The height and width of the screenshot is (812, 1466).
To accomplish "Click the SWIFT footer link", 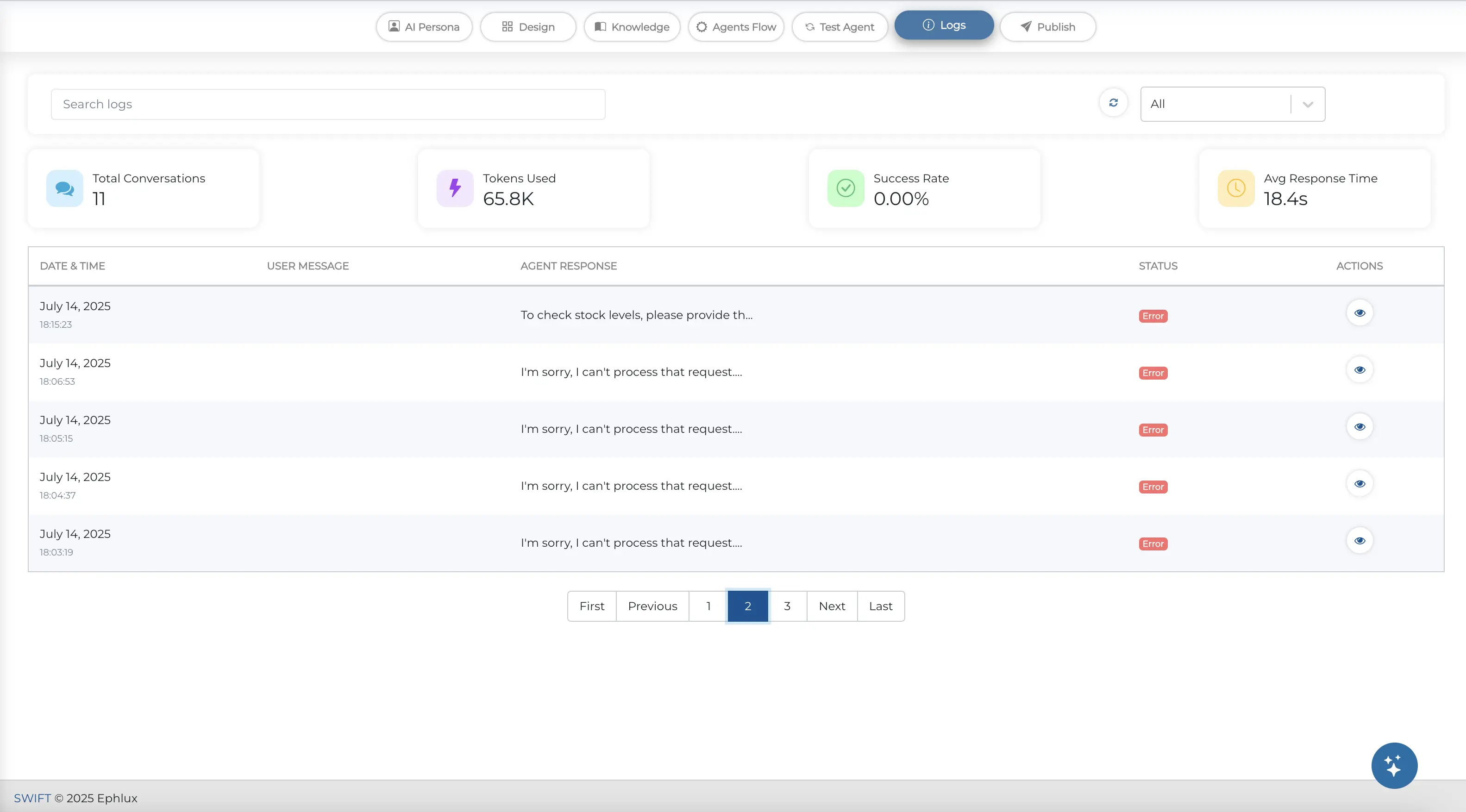I will tap(32, 798).
